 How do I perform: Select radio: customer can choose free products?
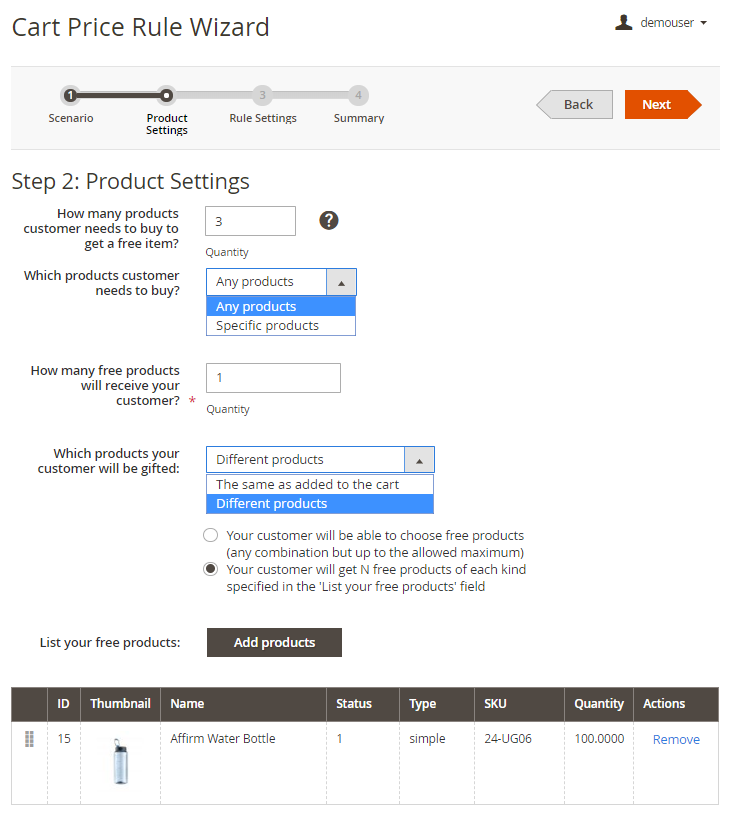[211, 535]
